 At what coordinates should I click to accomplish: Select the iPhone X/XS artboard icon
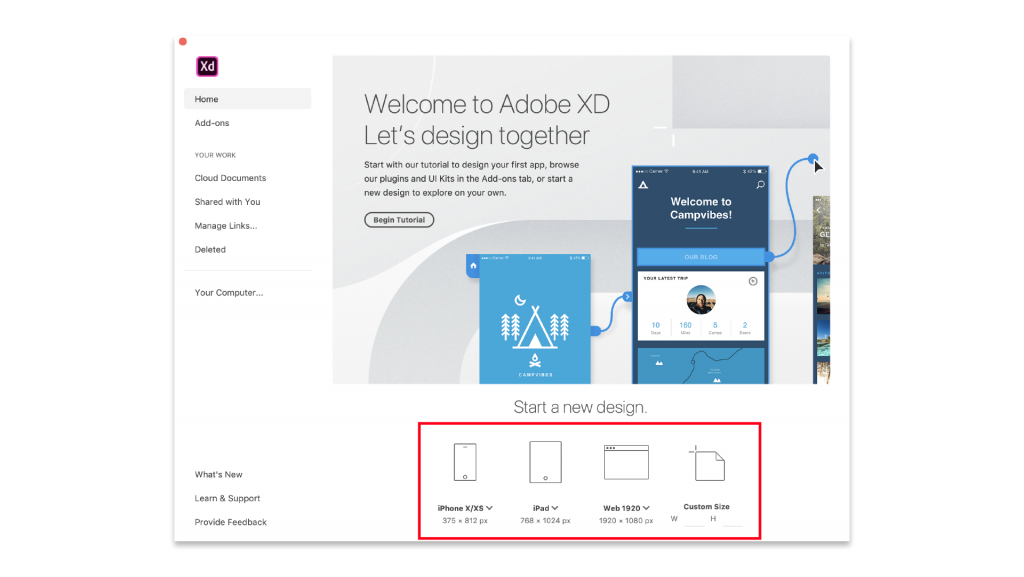[x=465, y=462]
